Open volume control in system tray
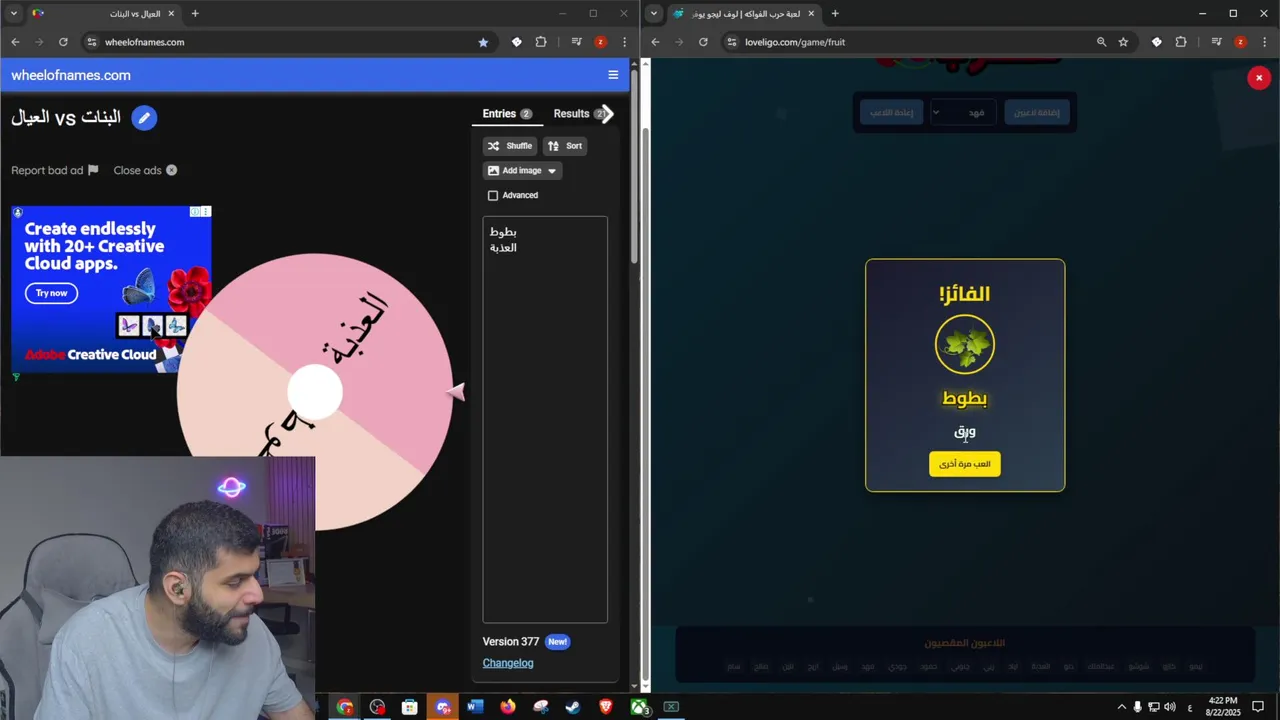The height and width of the screenshot is (720, 1280). point(1170,707)
